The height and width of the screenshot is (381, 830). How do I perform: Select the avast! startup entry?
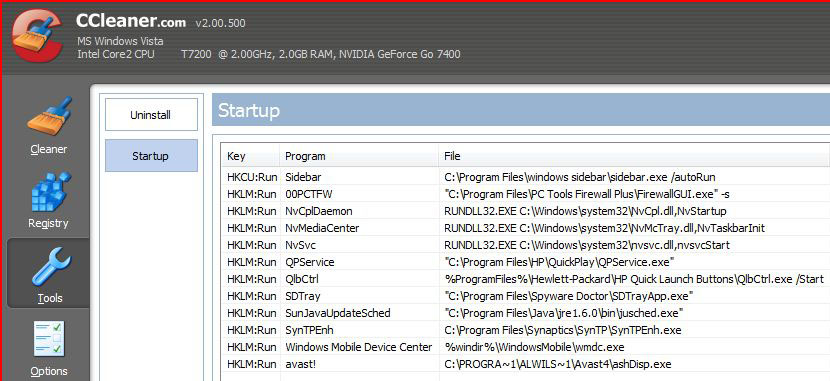(526, 364)
